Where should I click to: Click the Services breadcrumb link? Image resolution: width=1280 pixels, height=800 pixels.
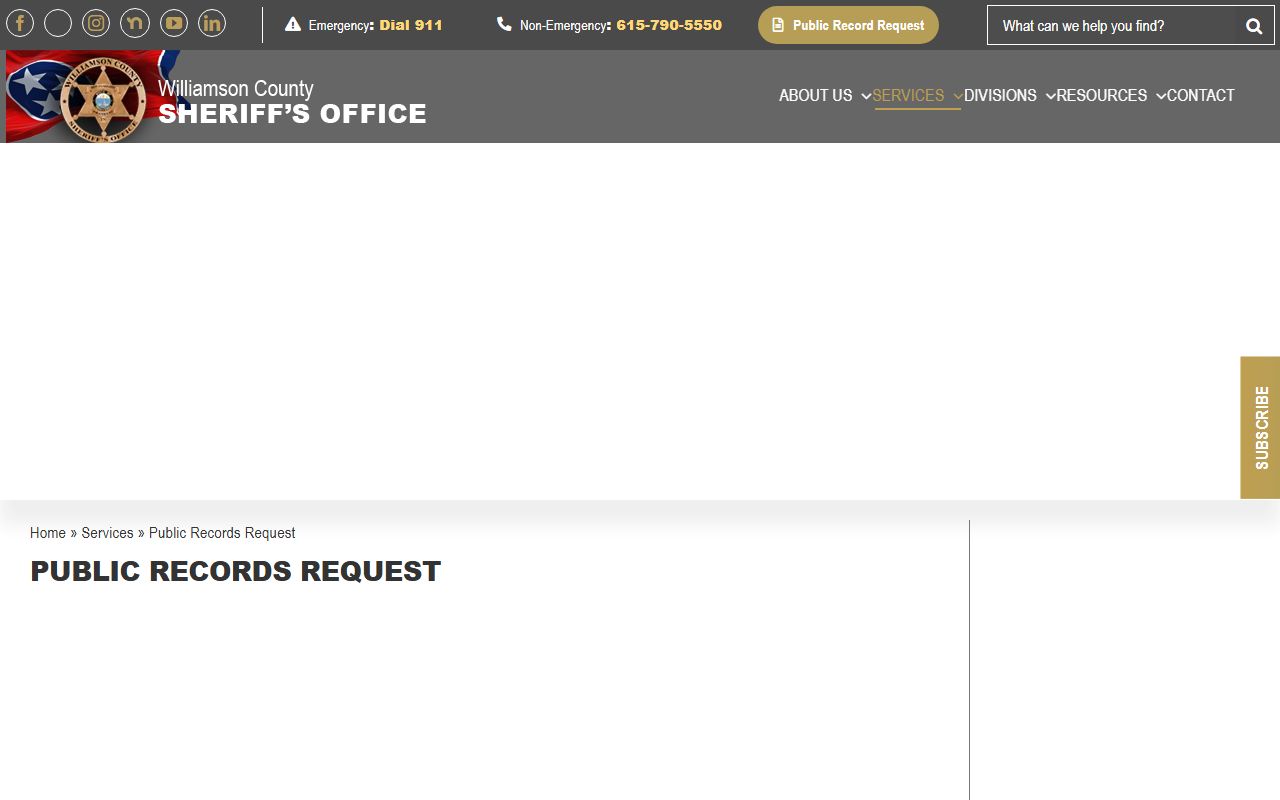(x=107, y=533)
